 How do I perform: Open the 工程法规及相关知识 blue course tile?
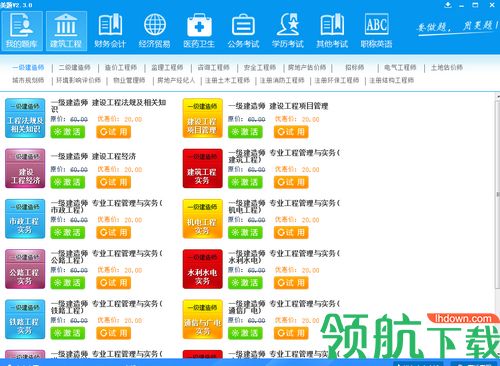pyautogui.click(x=25, y=118)
